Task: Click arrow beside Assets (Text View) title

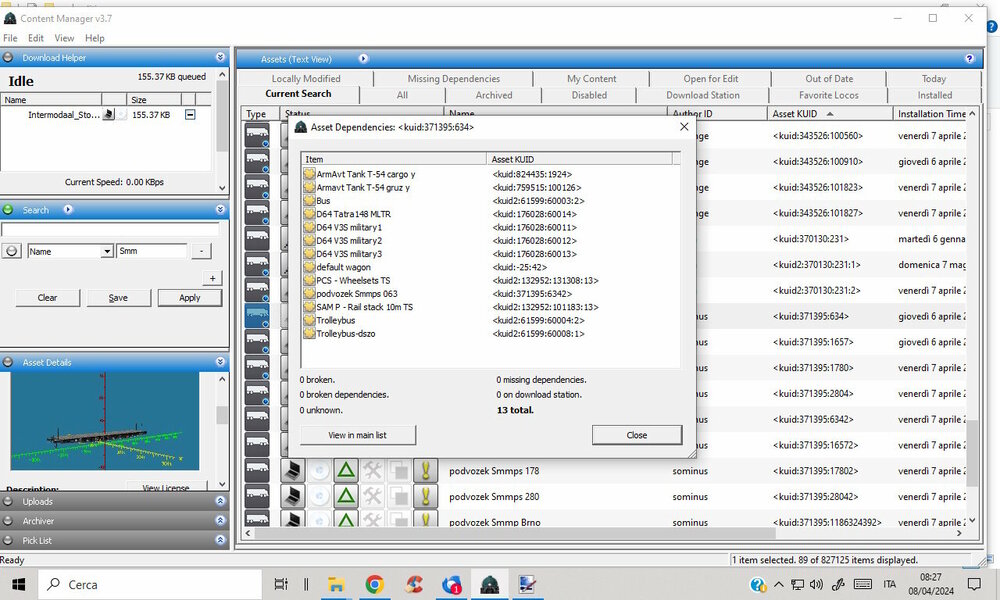Action: [x=364, y=59]
